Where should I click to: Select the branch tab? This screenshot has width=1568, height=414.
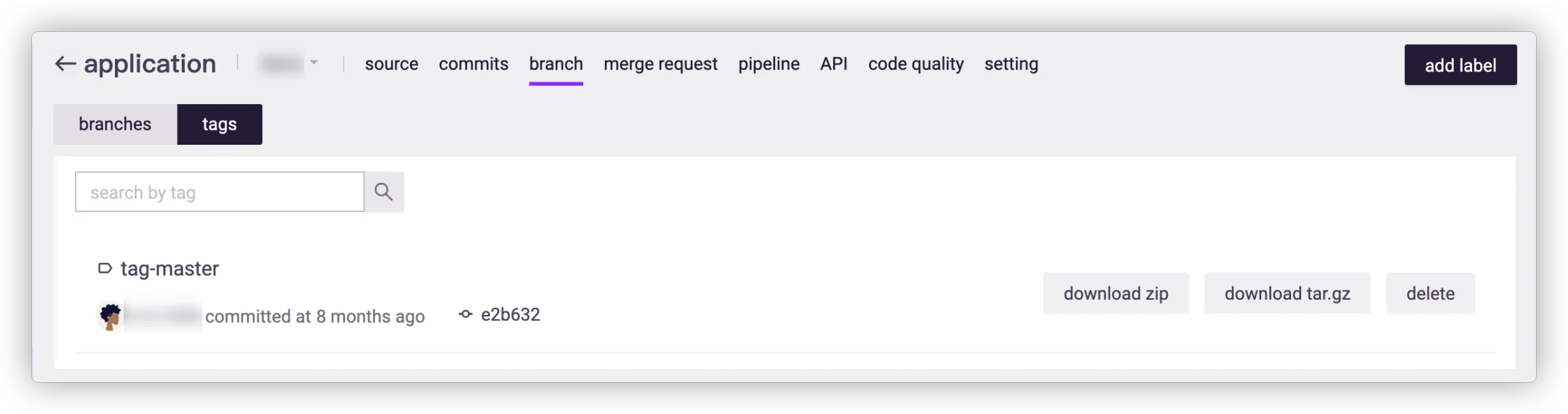pyautogui.click(x=555, y=64)
